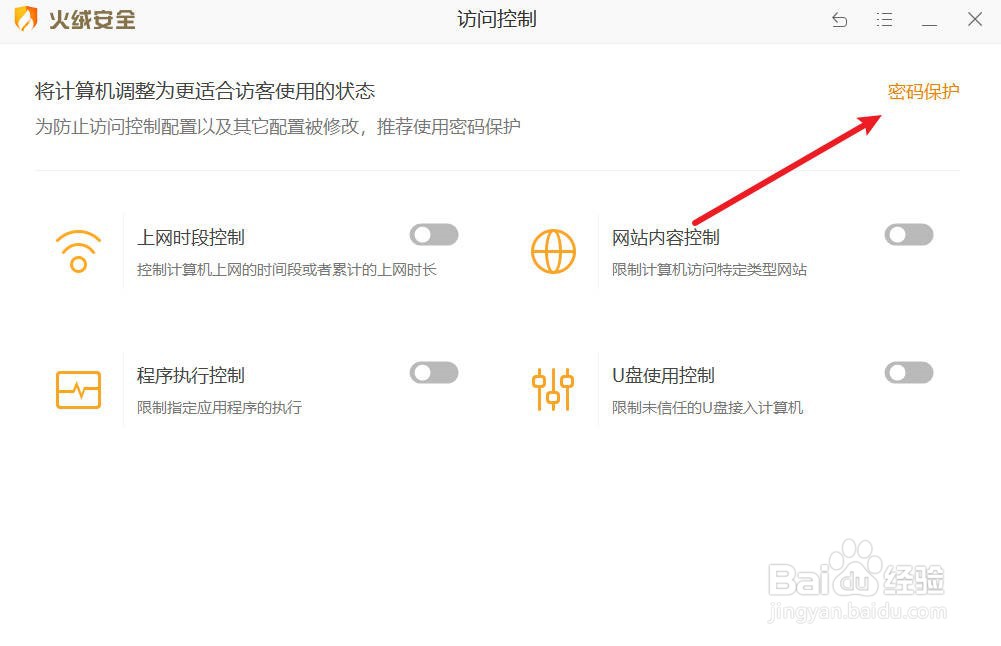The image size is (1001, 646).
Task: Open the 程序执行控制 settings title
Action: pos(191,375)
